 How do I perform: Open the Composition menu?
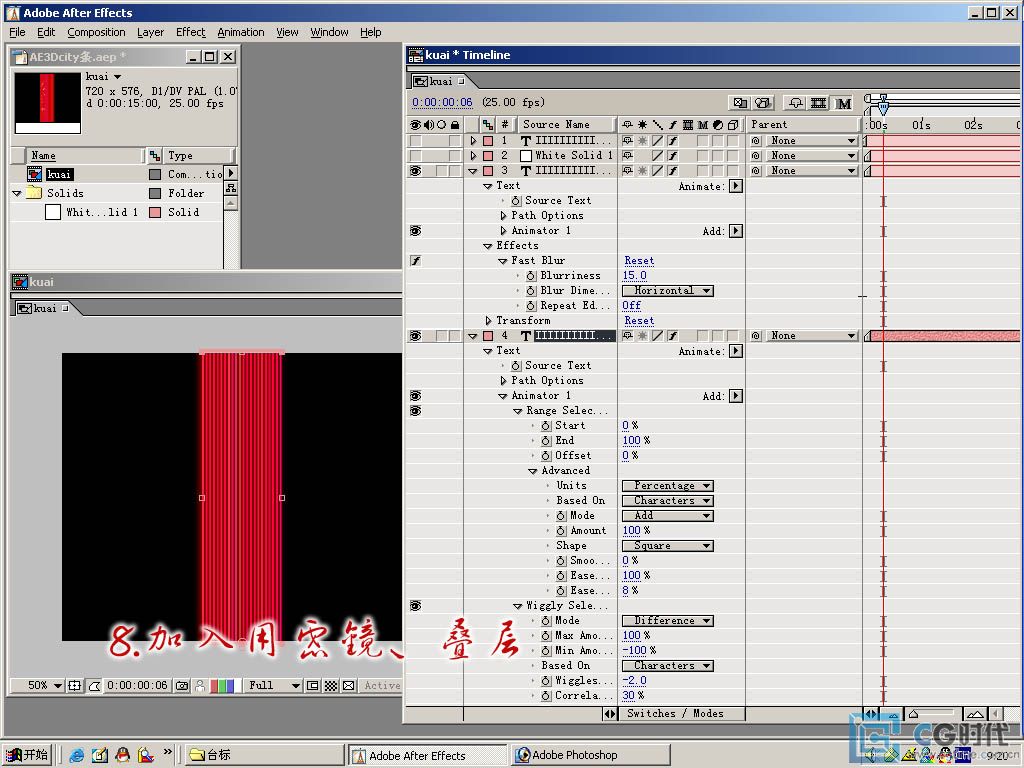[x=96, y=32]
